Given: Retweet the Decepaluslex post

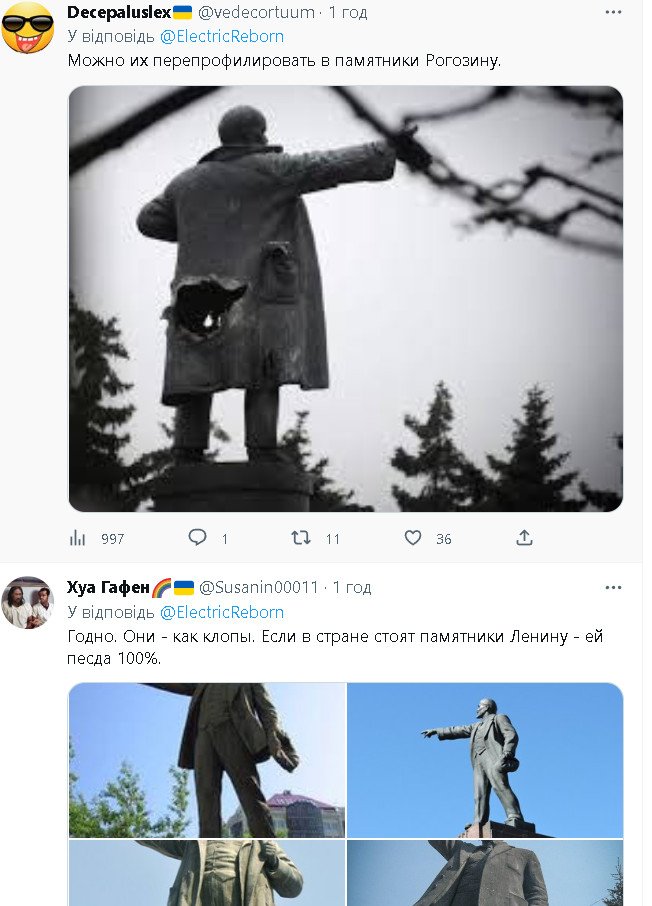Looking at the screenshot, I should click(x=301, y=539).
